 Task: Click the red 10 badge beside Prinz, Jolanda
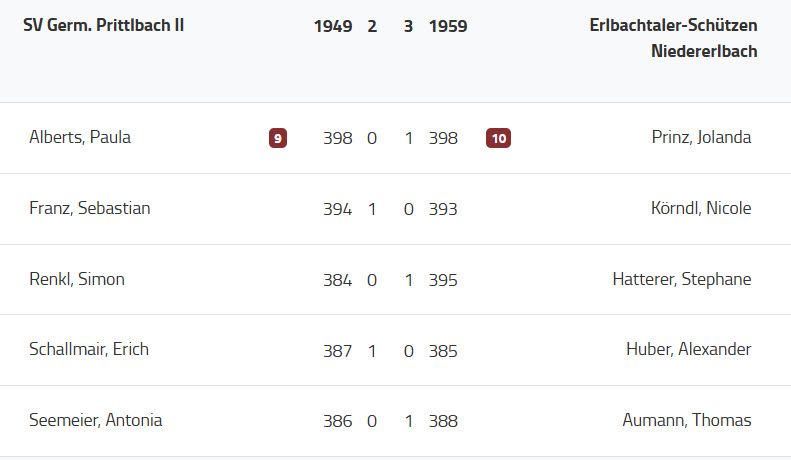click(x=498, y=138)
